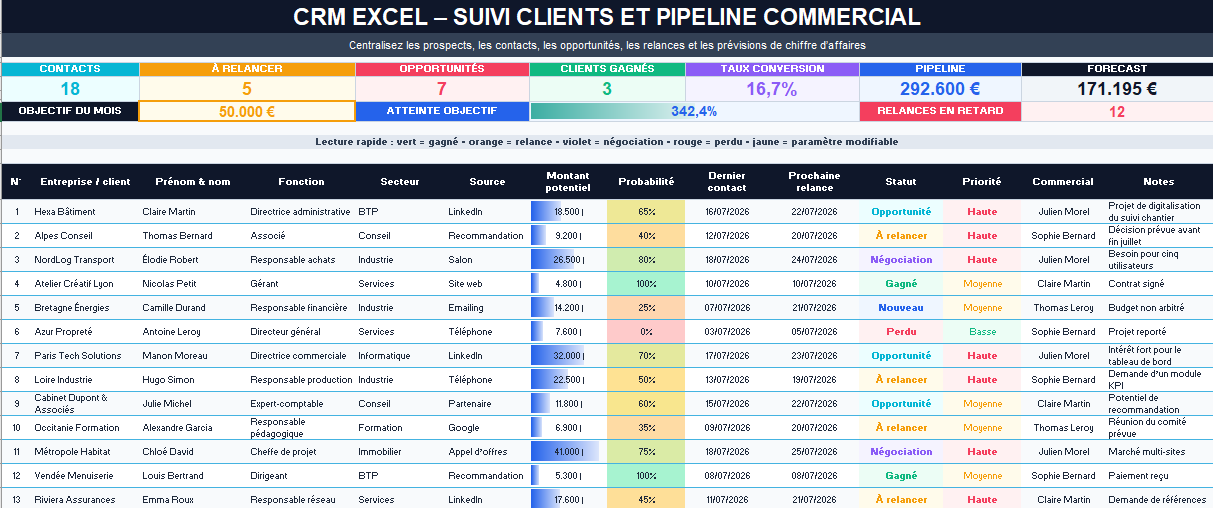The width and height of the screenshot is (1213, 508).
Task: Select the Basse priority cell
Action: [981, 332]
